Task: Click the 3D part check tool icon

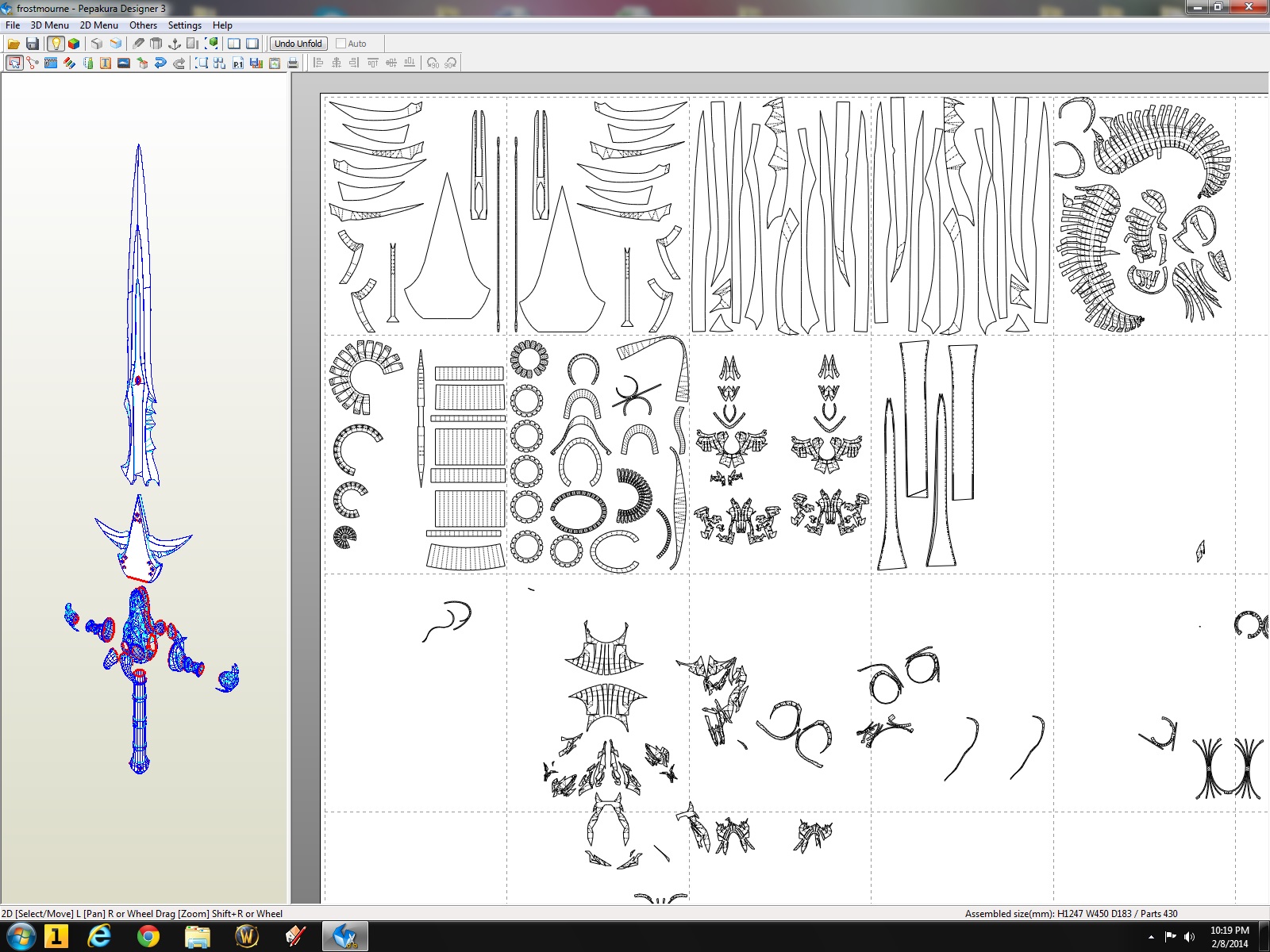Action: point(142,63)
